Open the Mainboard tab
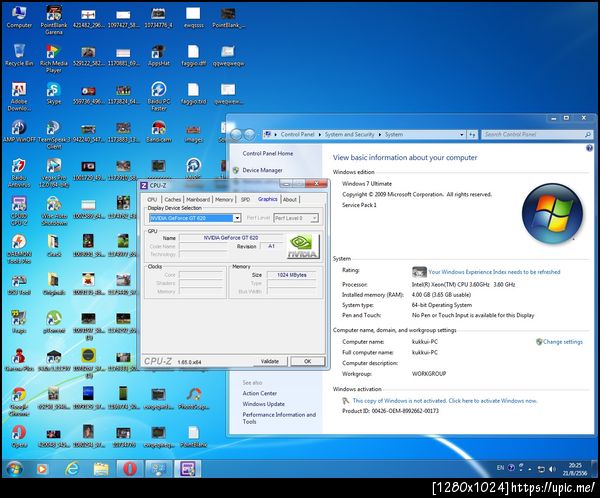The height and width of the screenshot is (498, 600). click(198, 199)
